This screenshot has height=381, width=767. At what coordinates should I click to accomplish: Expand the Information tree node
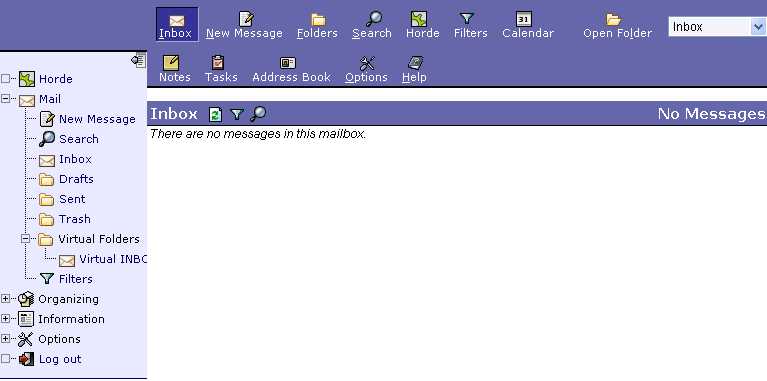6,319
